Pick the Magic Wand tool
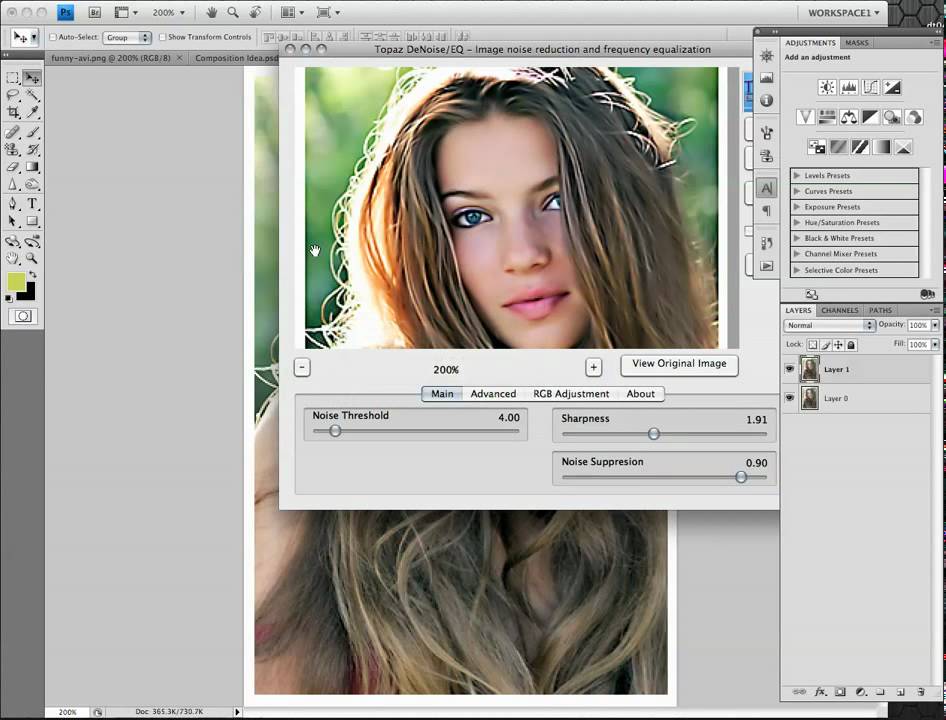946x720 pixels. click(32, 96)
